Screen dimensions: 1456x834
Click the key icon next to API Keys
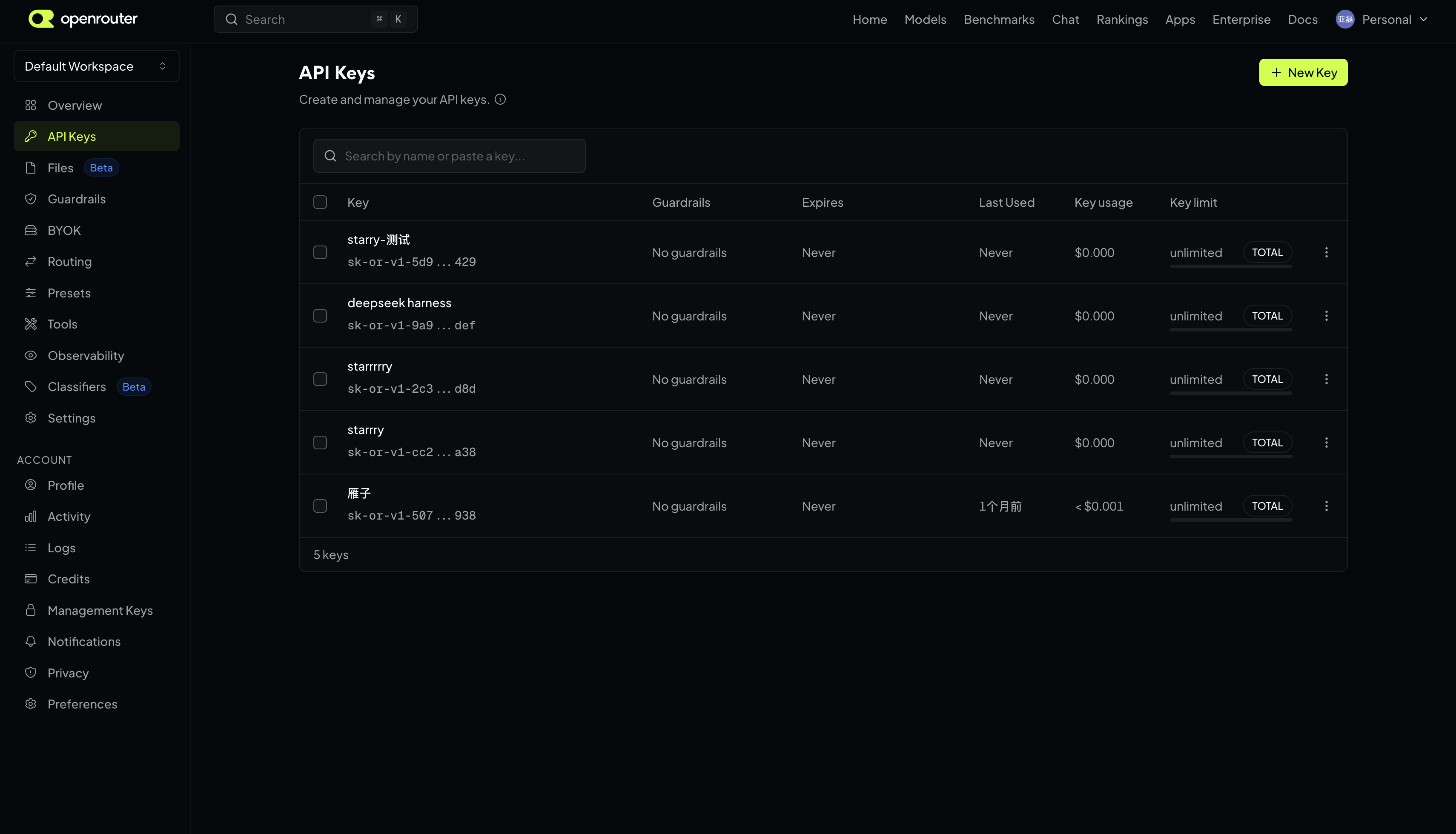tap(31, 136)
